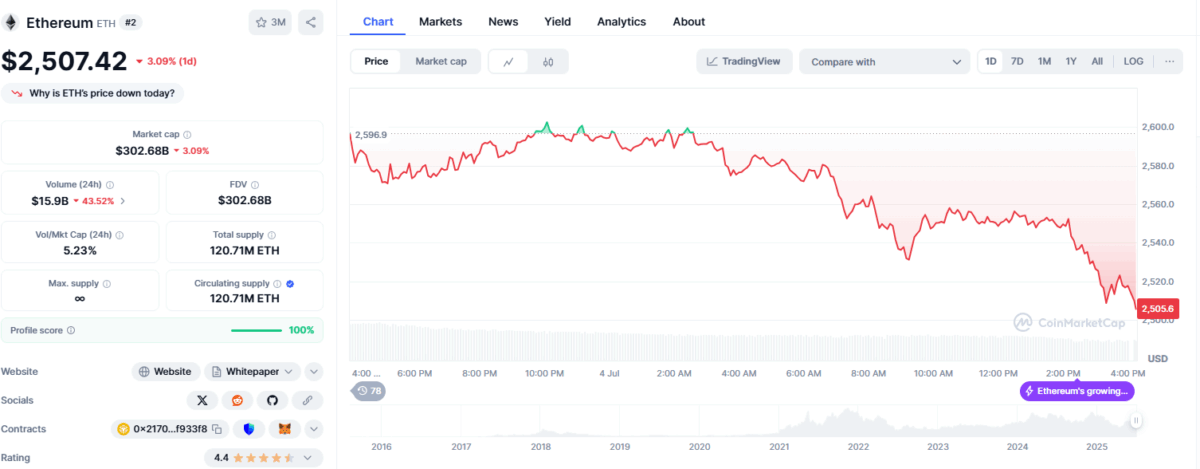
Task: Open the Reddit social link
Action: (237, 400)
